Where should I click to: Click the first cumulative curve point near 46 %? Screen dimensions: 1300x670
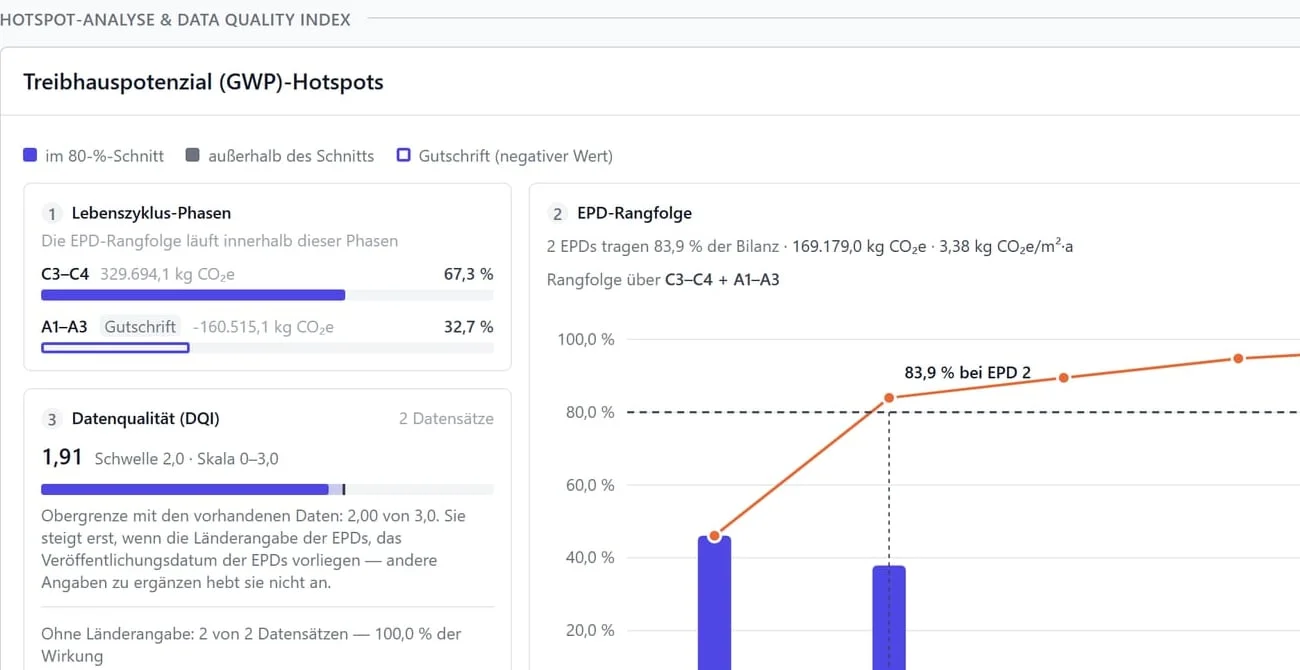coord(714,536)
